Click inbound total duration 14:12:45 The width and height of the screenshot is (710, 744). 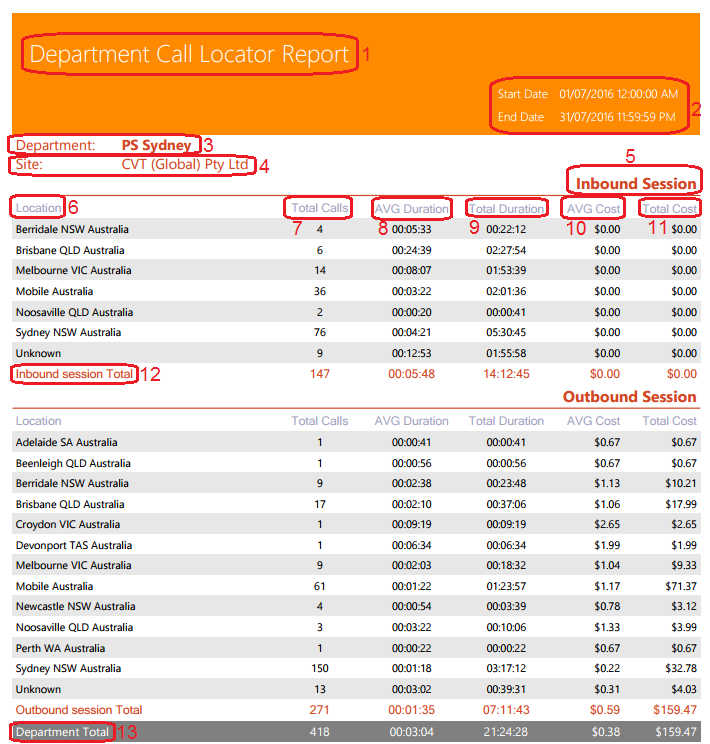coord(506,374)
